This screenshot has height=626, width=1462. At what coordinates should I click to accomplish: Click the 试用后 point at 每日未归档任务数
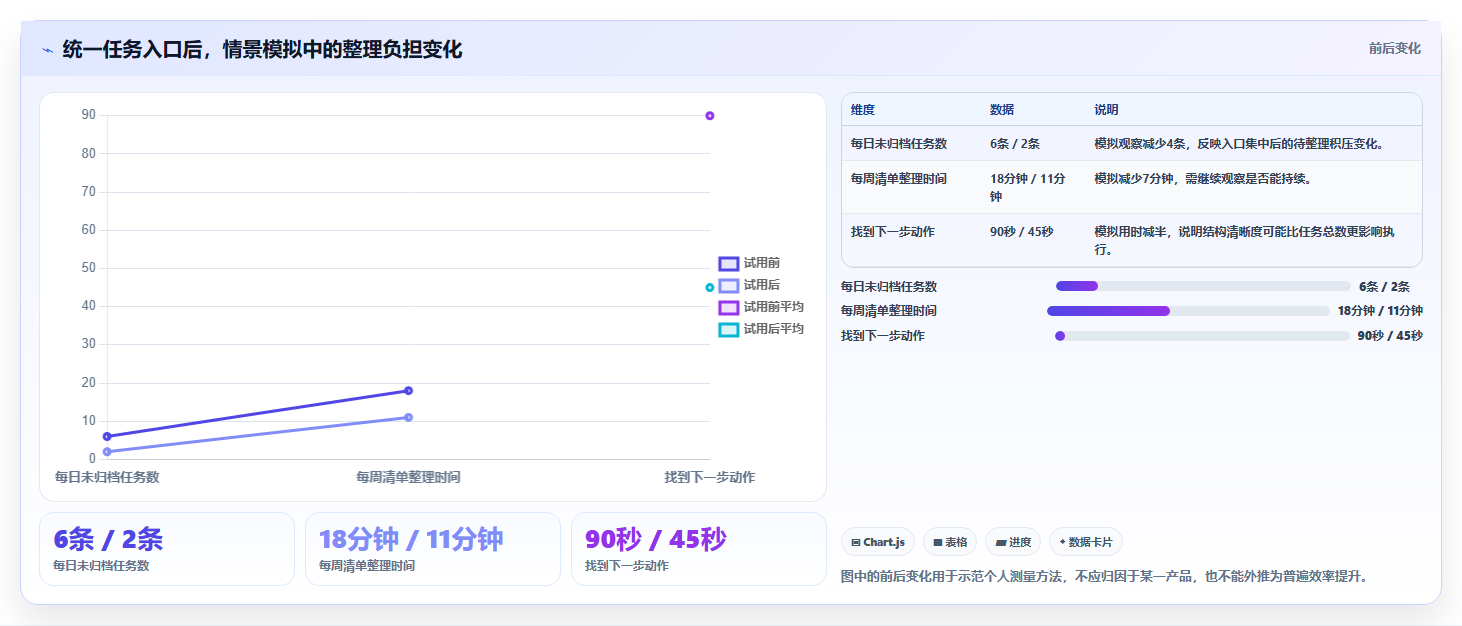pos(107,452)
